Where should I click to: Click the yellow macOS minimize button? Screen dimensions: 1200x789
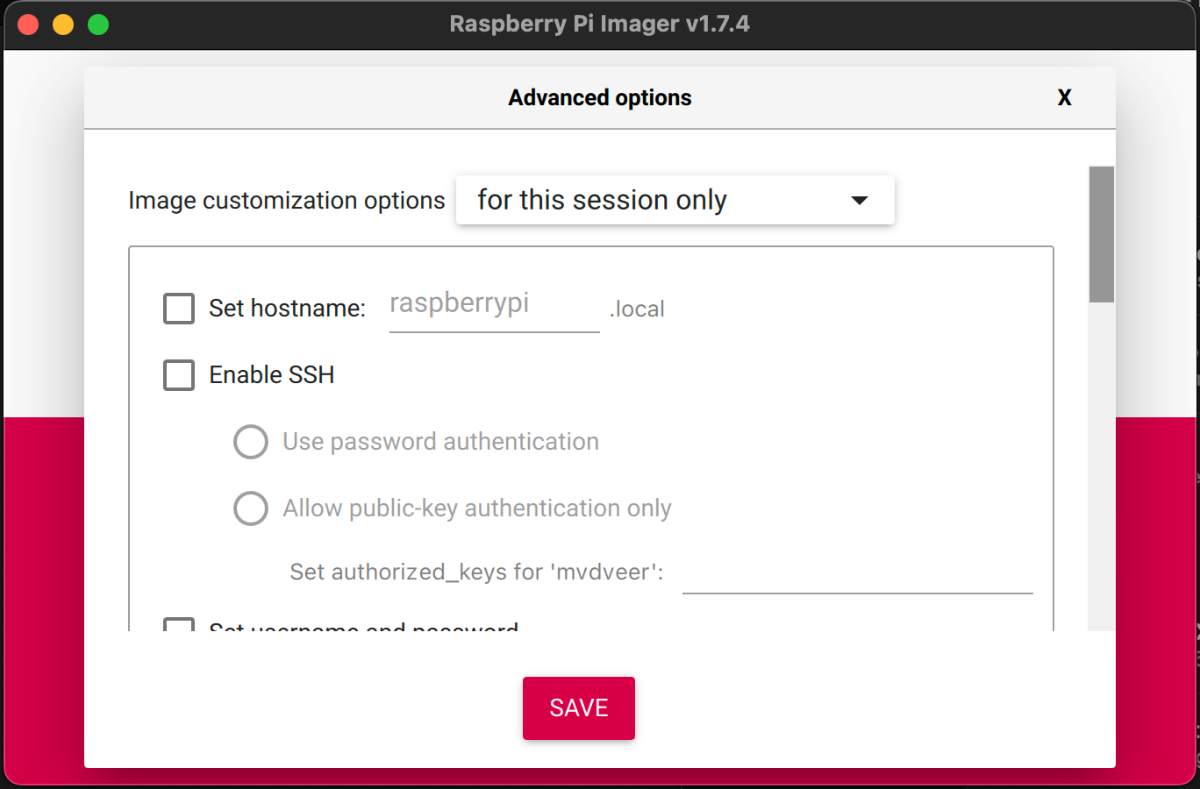(63, 24)
